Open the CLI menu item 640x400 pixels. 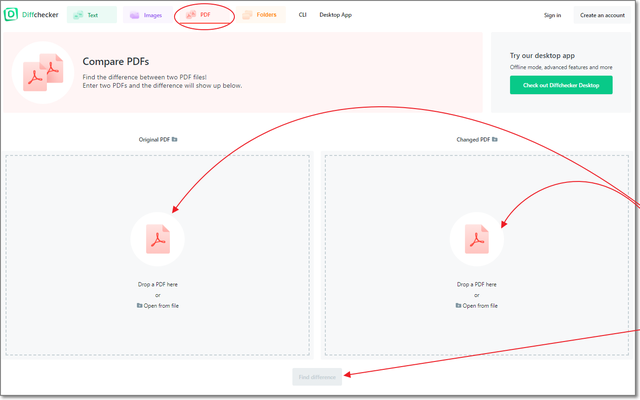click(302, 15)
